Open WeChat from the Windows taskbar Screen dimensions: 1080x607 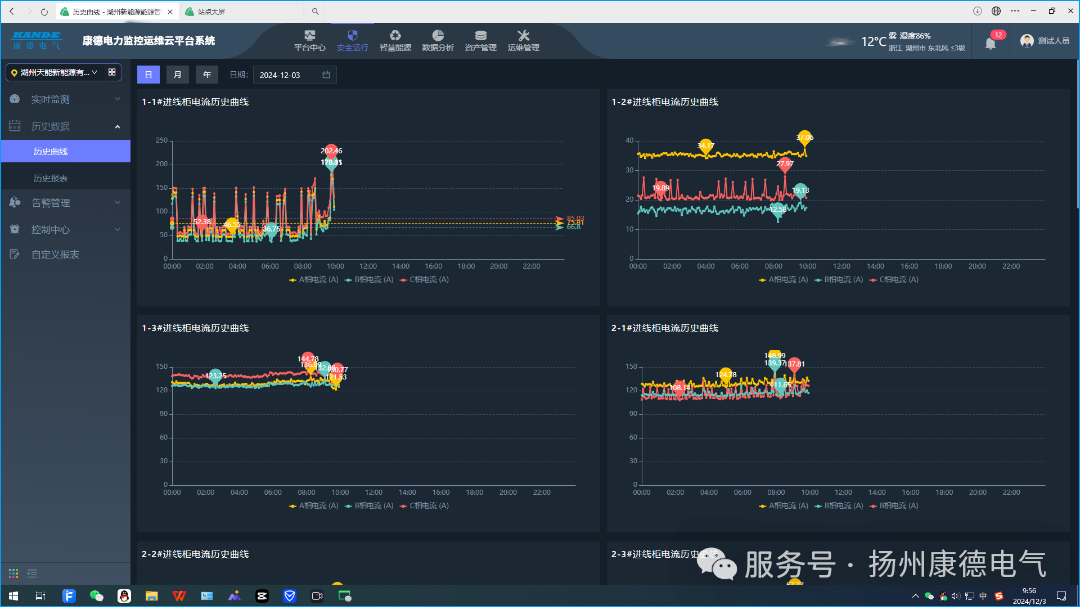(96, 596)
